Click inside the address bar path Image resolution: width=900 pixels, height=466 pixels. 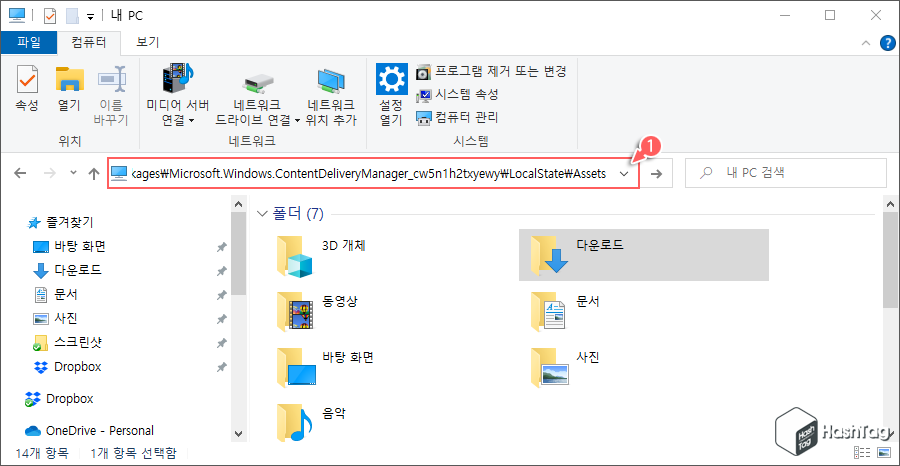368,173
